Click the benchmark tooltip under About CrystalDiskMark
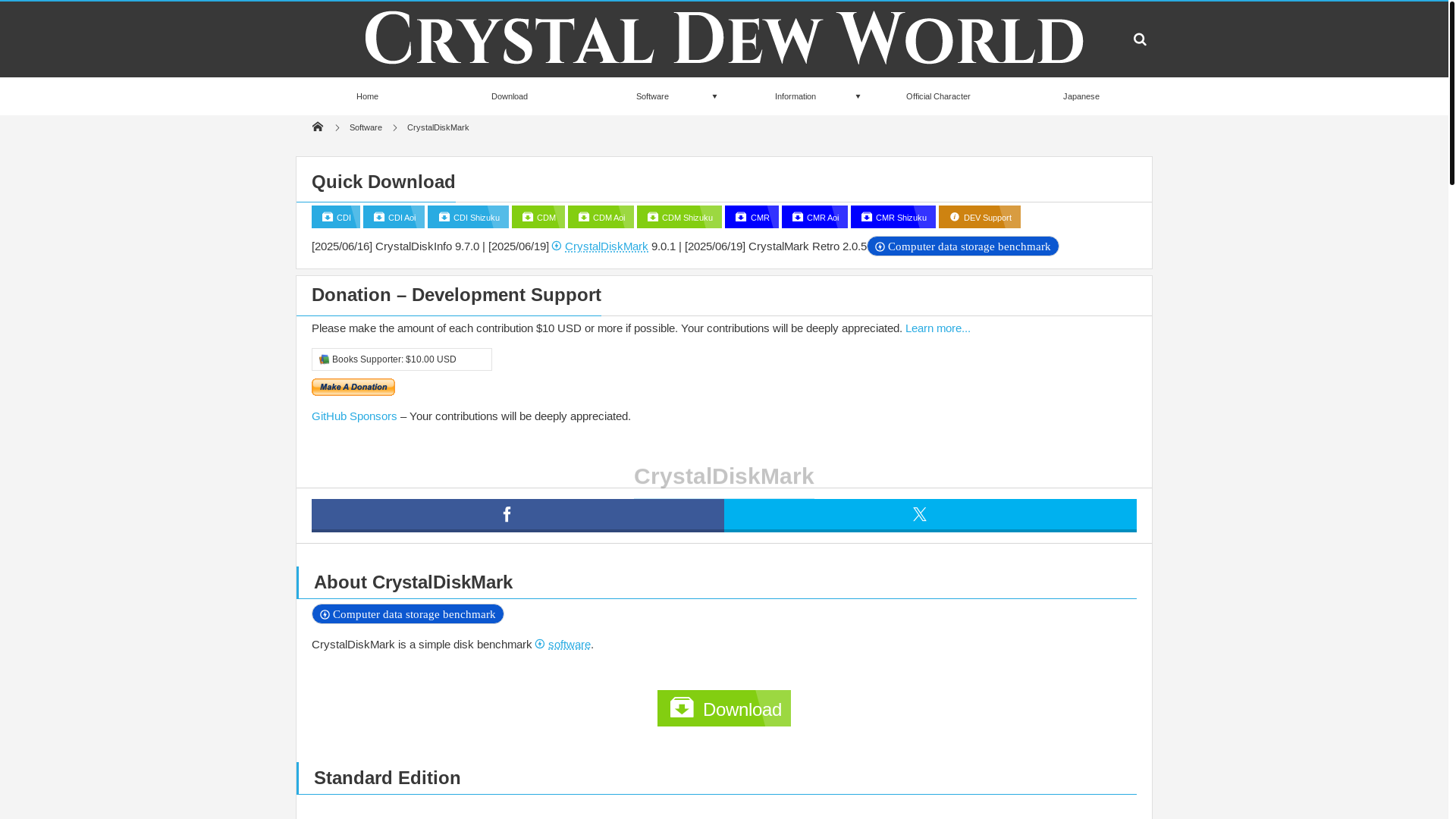This screenshot has height=819, width=1456. (408, 614)
